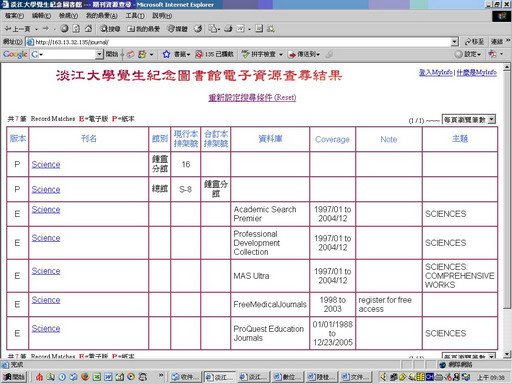Click the page scrollbar's down arrow
This screenshot has height=384, width=512.
coord(507,354)
